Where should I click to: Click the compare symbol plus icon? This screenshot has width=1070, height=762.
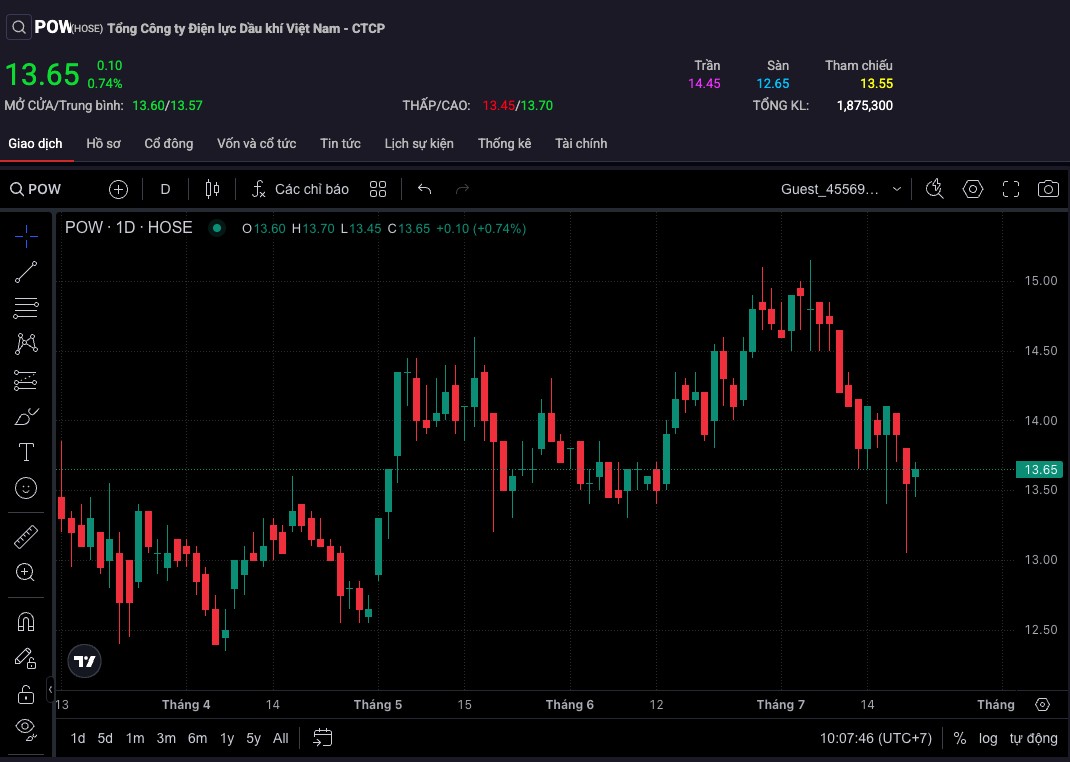(118, 189)
